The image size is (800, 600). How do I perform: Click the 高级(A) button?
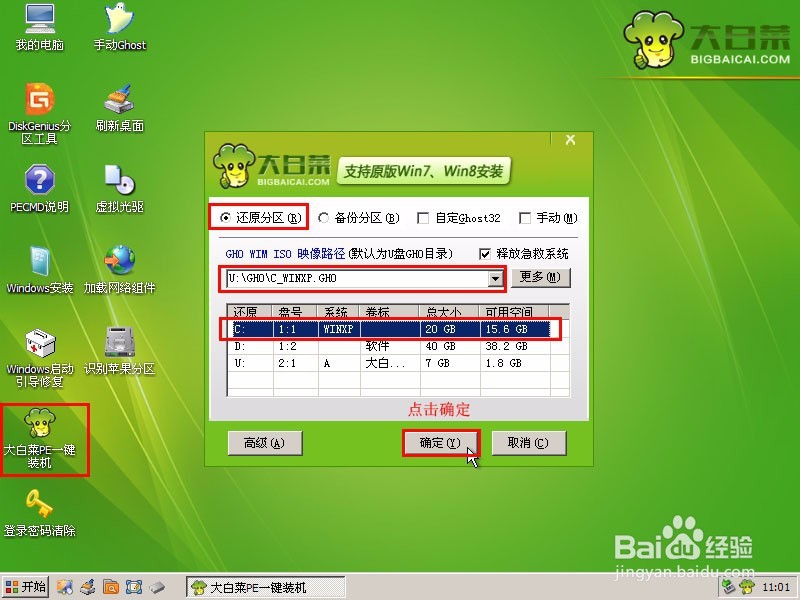(x=265, y=443)
